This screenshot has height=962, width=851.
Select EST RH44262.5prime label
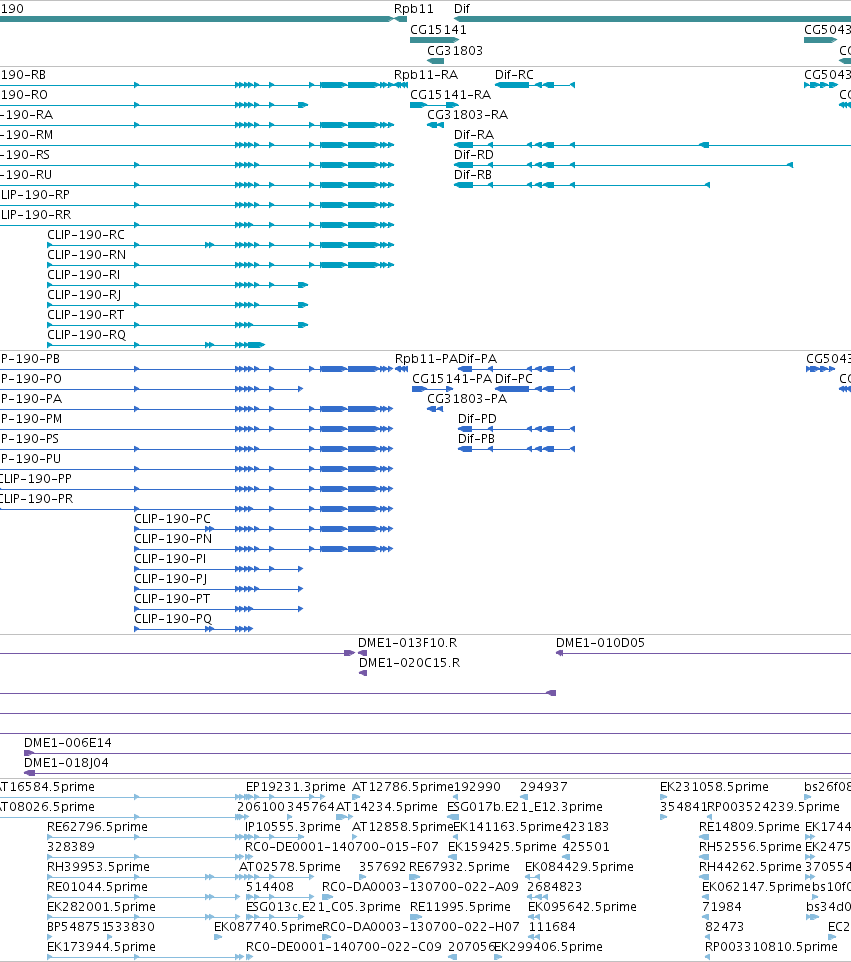click(x=750, y=866)
